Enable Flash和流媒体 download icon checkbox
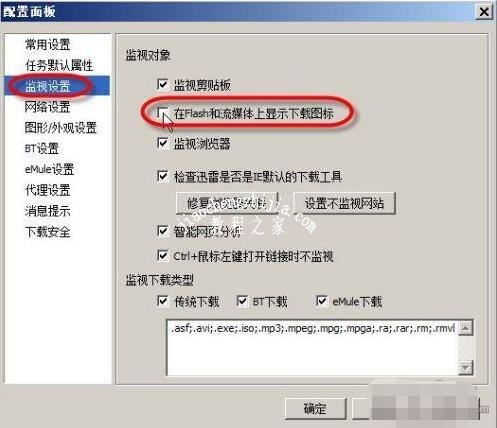497x428 pixels. coord(162,113)
